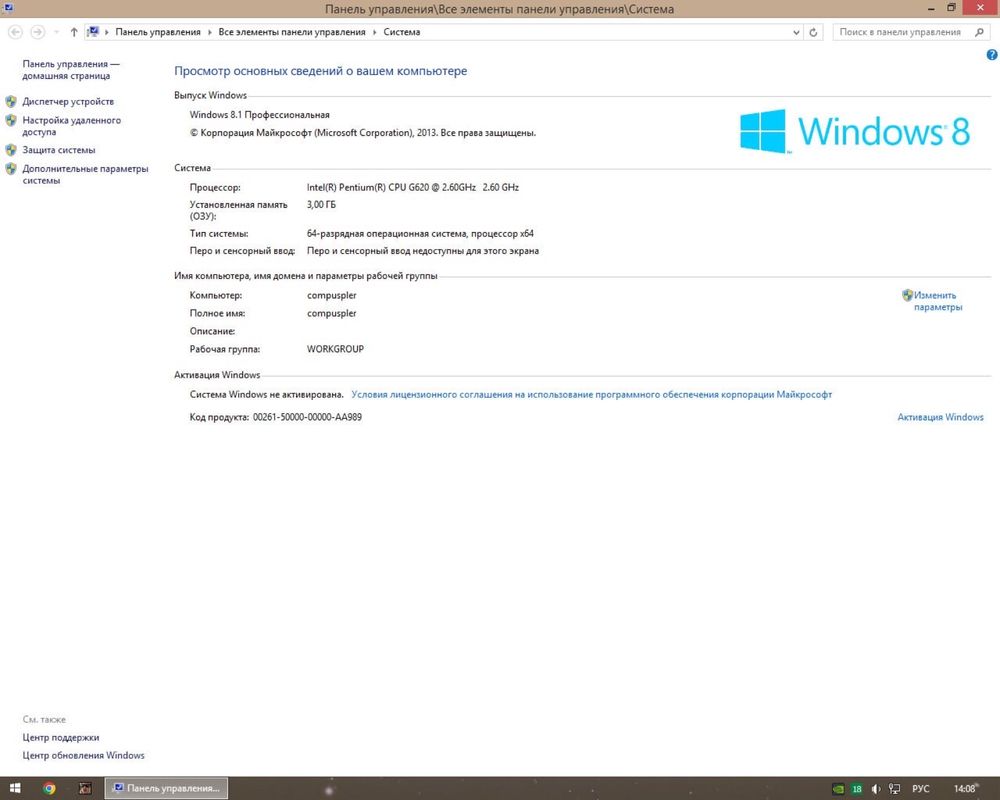The height and width of the screenshot is (800, 1000).
Task: Open 'Диспетчер устройств'
Action: click(x=68, y=101)
